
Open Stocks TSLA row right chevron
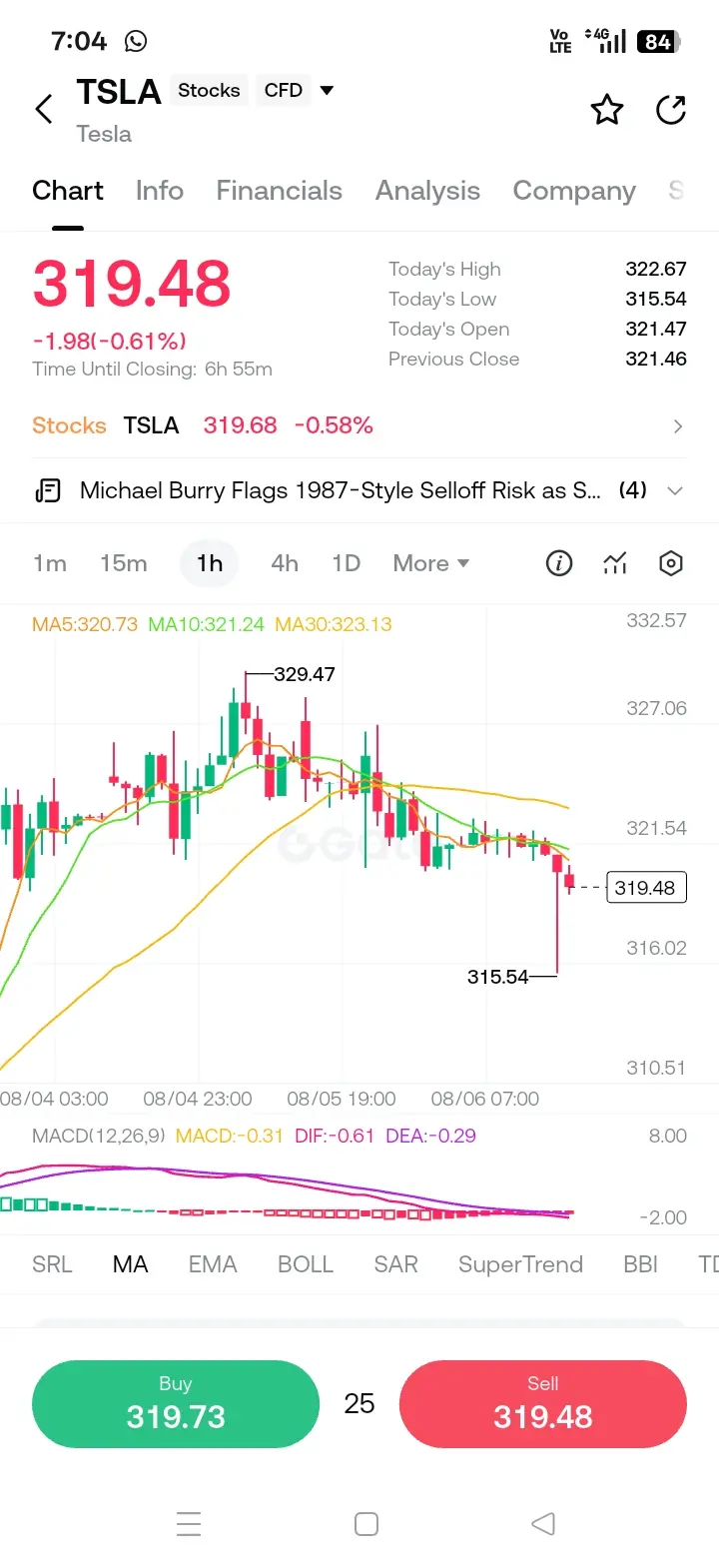pyautogui.click(x=678, y=426)
